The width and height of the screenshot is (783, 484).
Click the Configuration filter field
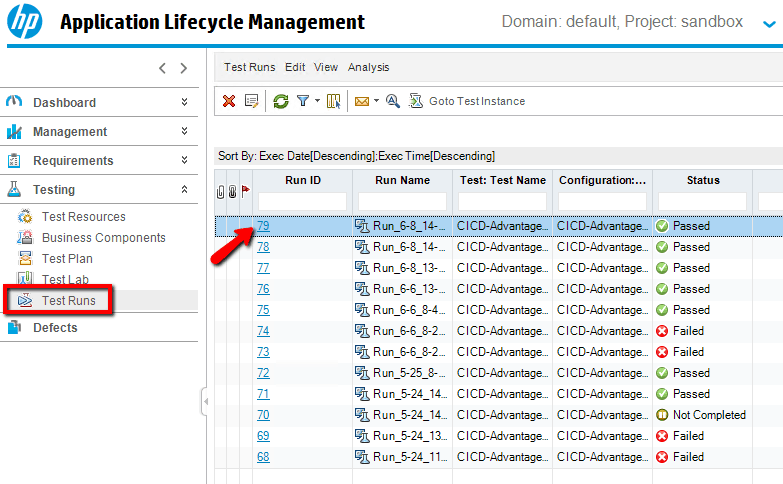[x=602, y=202]
